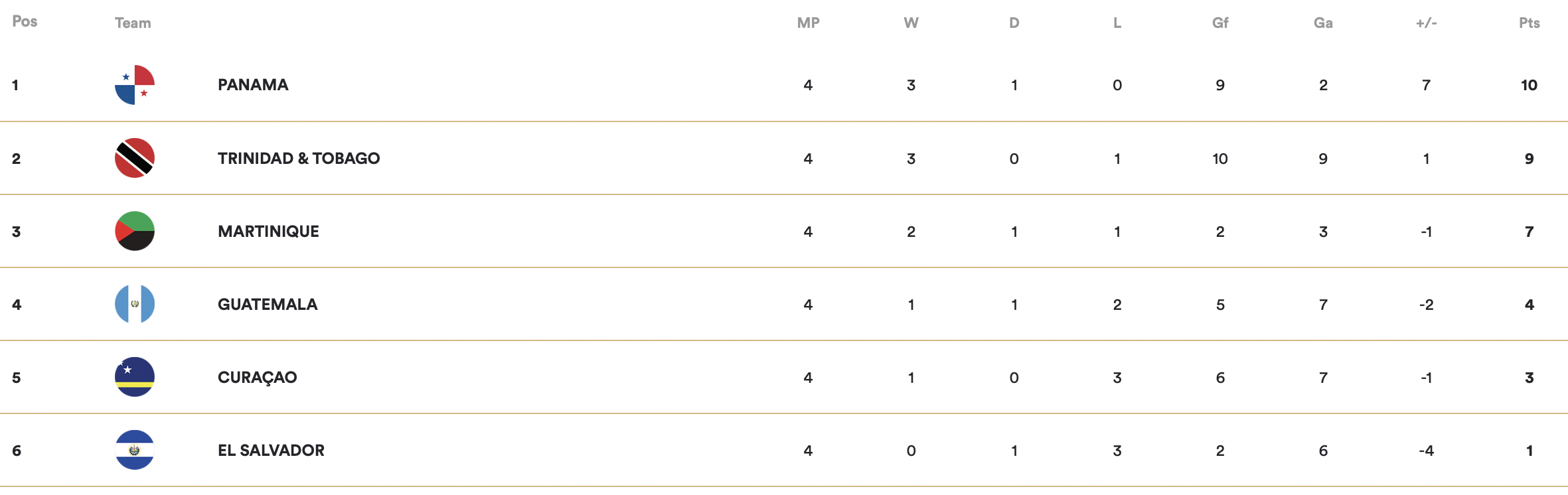Click the Martinique flag icon
Screen dimensions: 1568x495
tap(135, 231)
